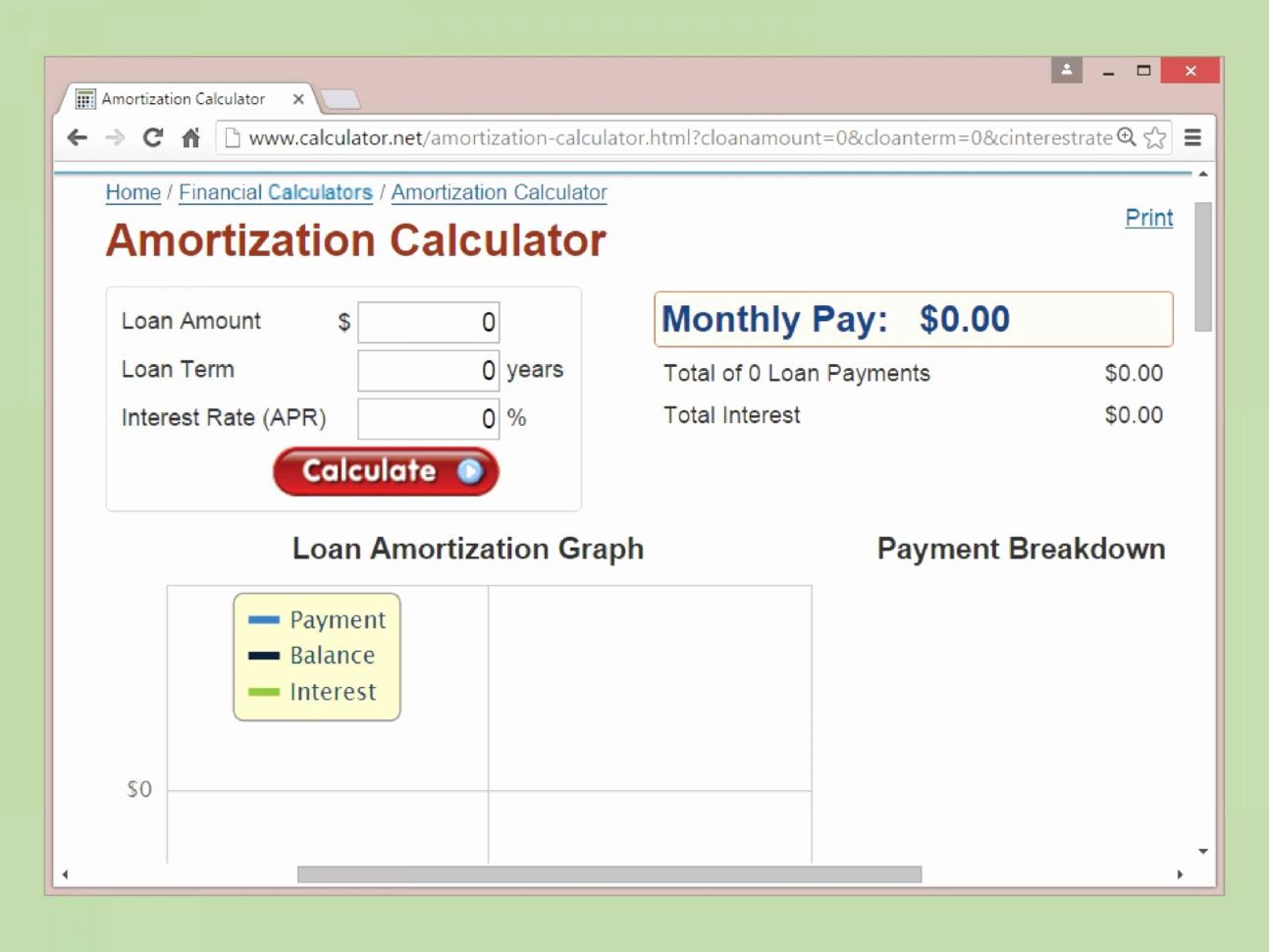Image resolution: width=1269 pixels, height=952 pixels.
Task: Bookmark this page with the star icon
Action: pos(1156,137)
